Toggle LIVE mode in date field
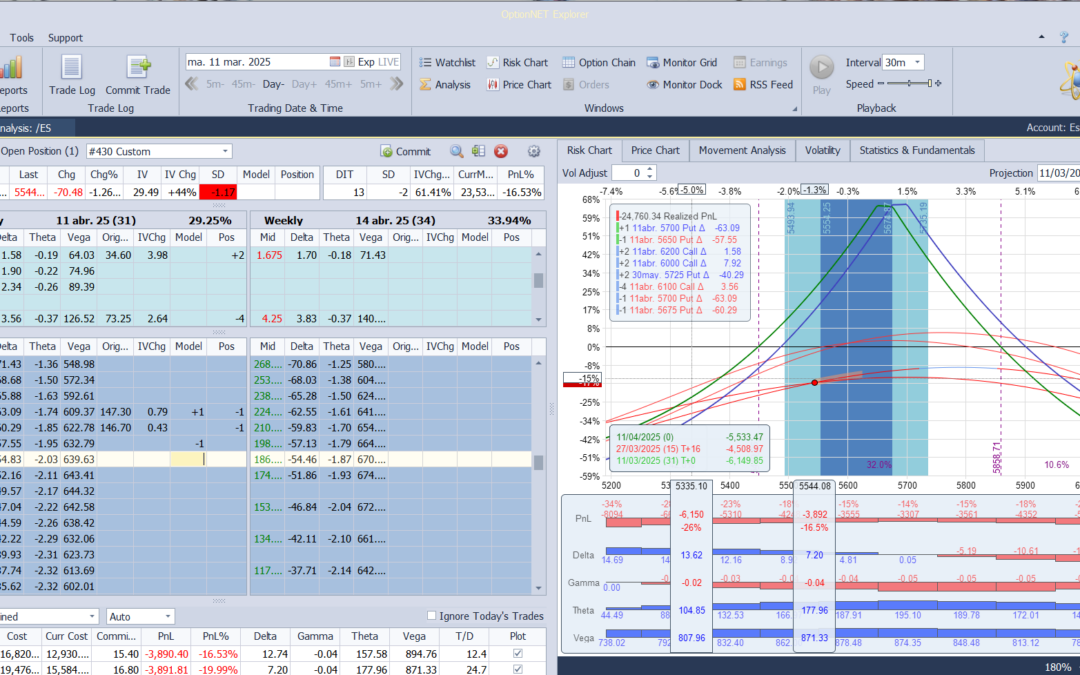The image size is (1080, 675). click(x=388, y=62)
